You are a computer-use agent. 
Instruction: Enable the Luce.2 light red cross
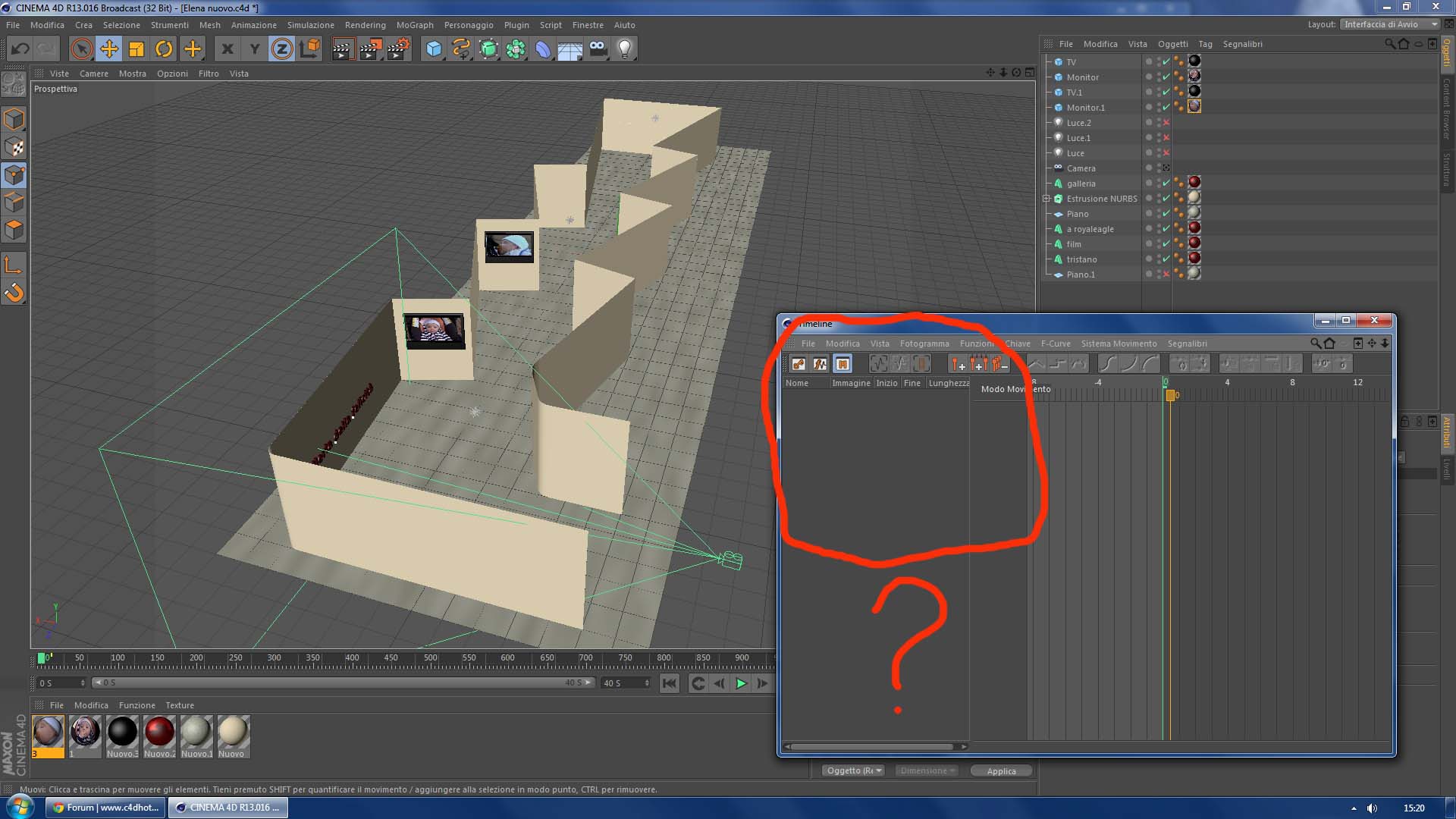pyautogui.click(x=1166, y=123)
